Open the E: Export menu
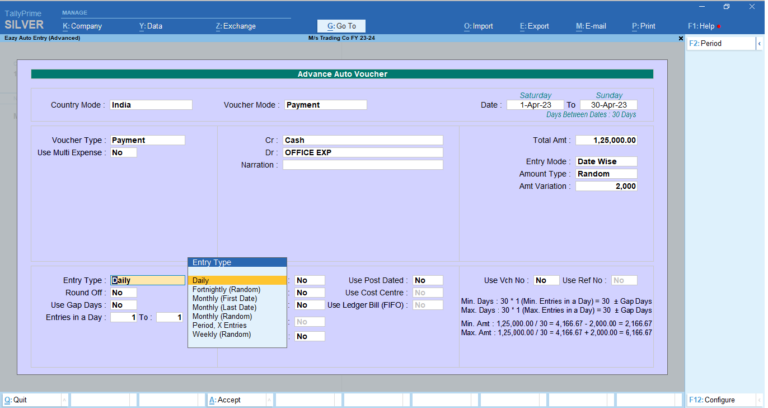The image size is (768, 408). pyautogui.click(x=534, y=26)
